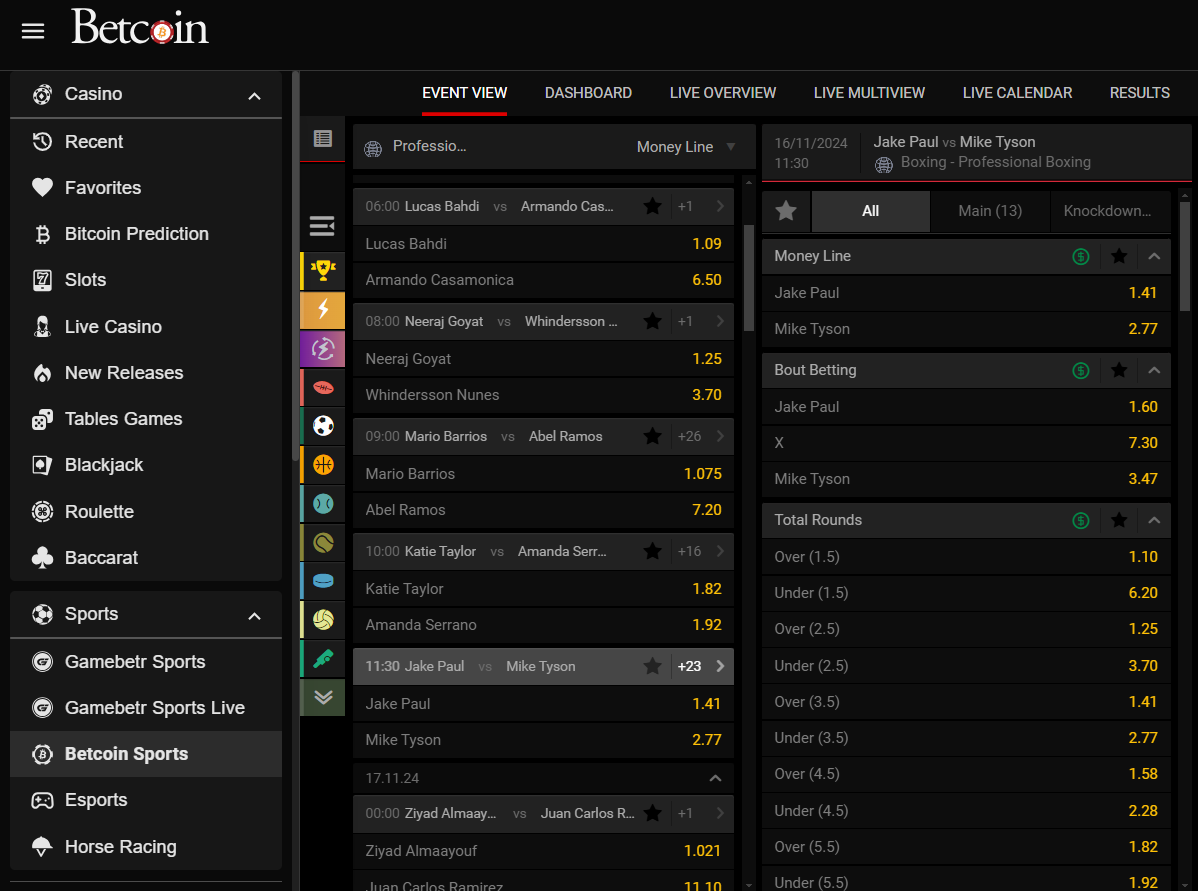Show favorite markets star tab

(x=786, y=211)
